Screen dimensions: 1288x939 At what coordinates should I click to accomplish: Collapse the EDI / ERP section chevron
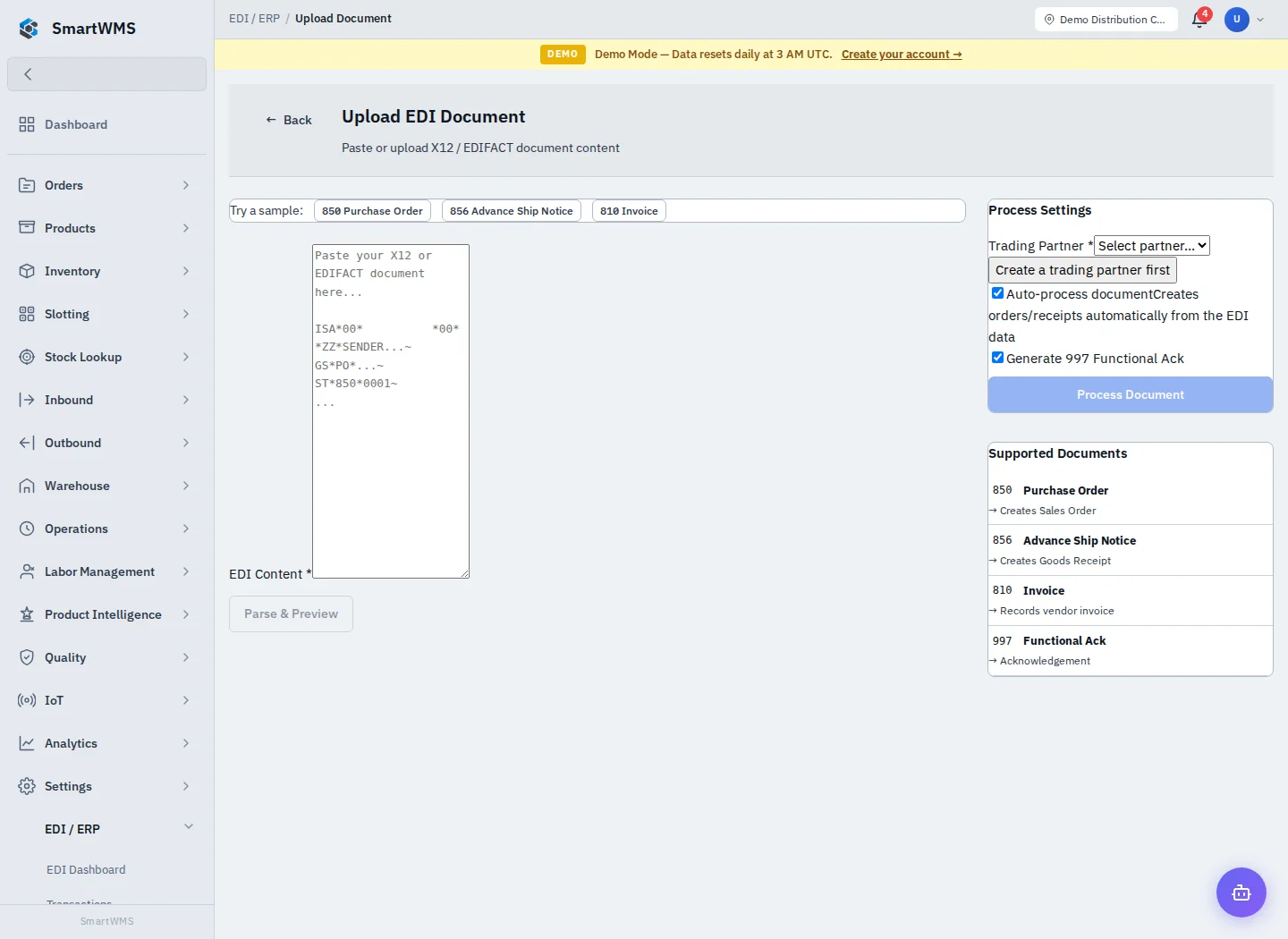coord(189,826)
